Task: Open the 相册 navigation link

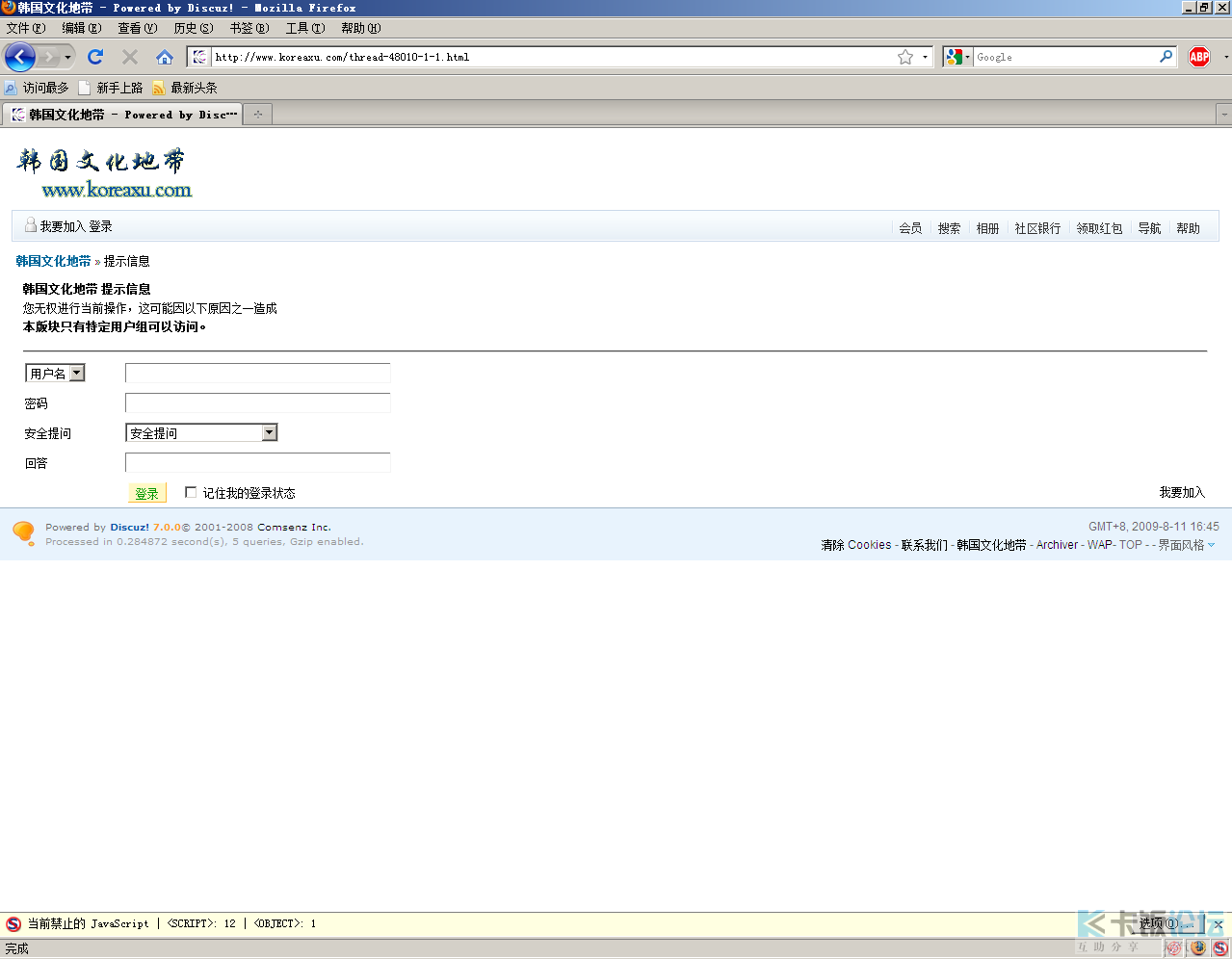Action: (x=987, y=228)
